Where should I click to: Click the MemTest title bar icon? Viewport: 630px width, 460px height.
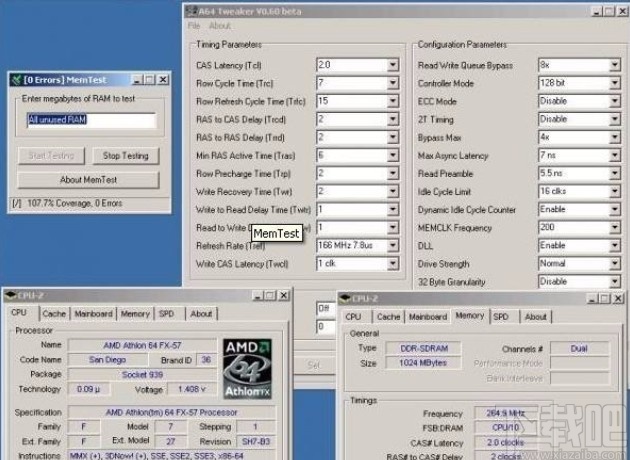click(x=16, y=80)
